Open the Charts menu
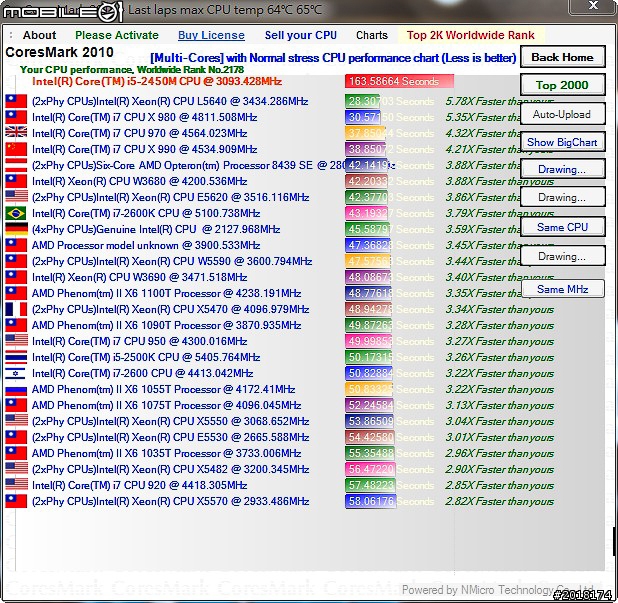 (x=372, y=35)
